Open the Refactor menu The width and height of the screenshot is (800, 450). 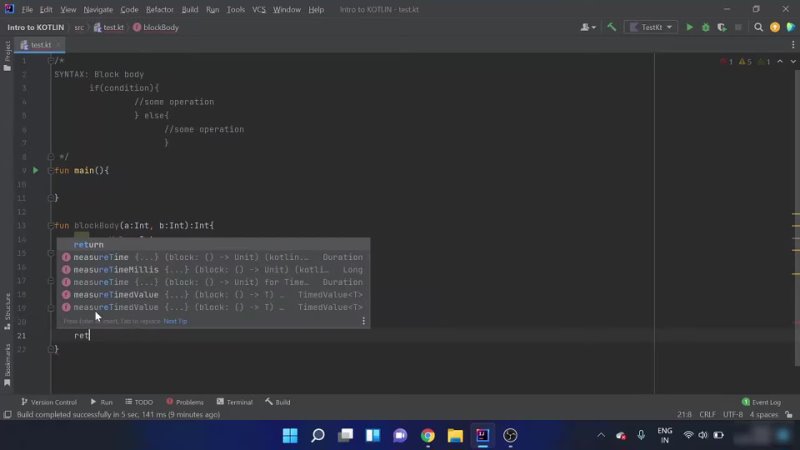click(x=160, y=10)
